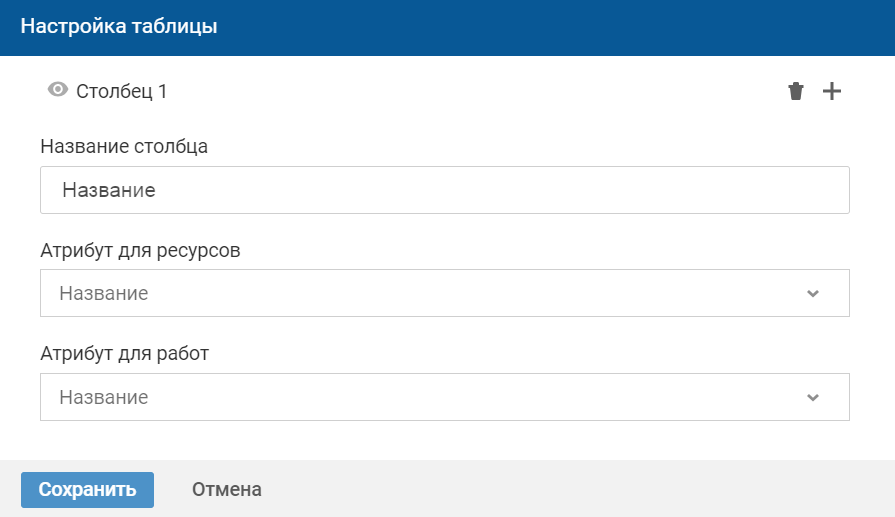Click chevron arrow of Атрибут для ресурсов
The width and height of the screenshot is (895, 517).
point(813,293)
